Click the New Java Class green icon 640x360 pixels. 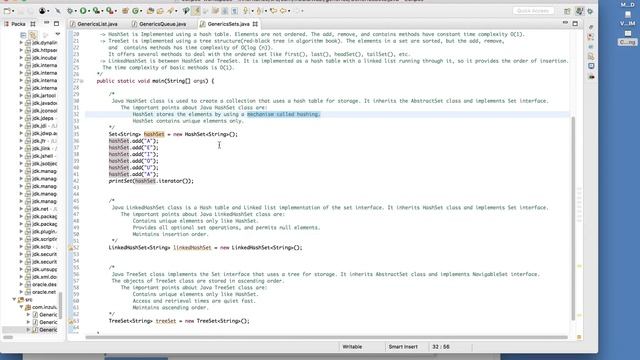pyautogui.click(x=135, y=11)
